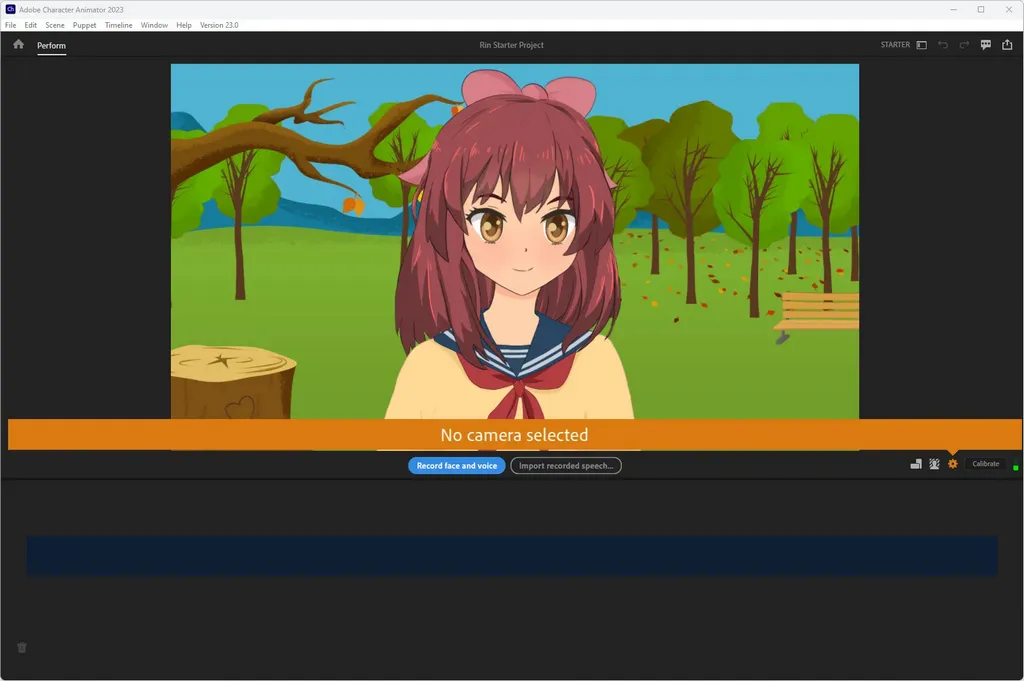Open the File menu
Image resolution: width=1024 pixels, height=681 pixels.
10,25
